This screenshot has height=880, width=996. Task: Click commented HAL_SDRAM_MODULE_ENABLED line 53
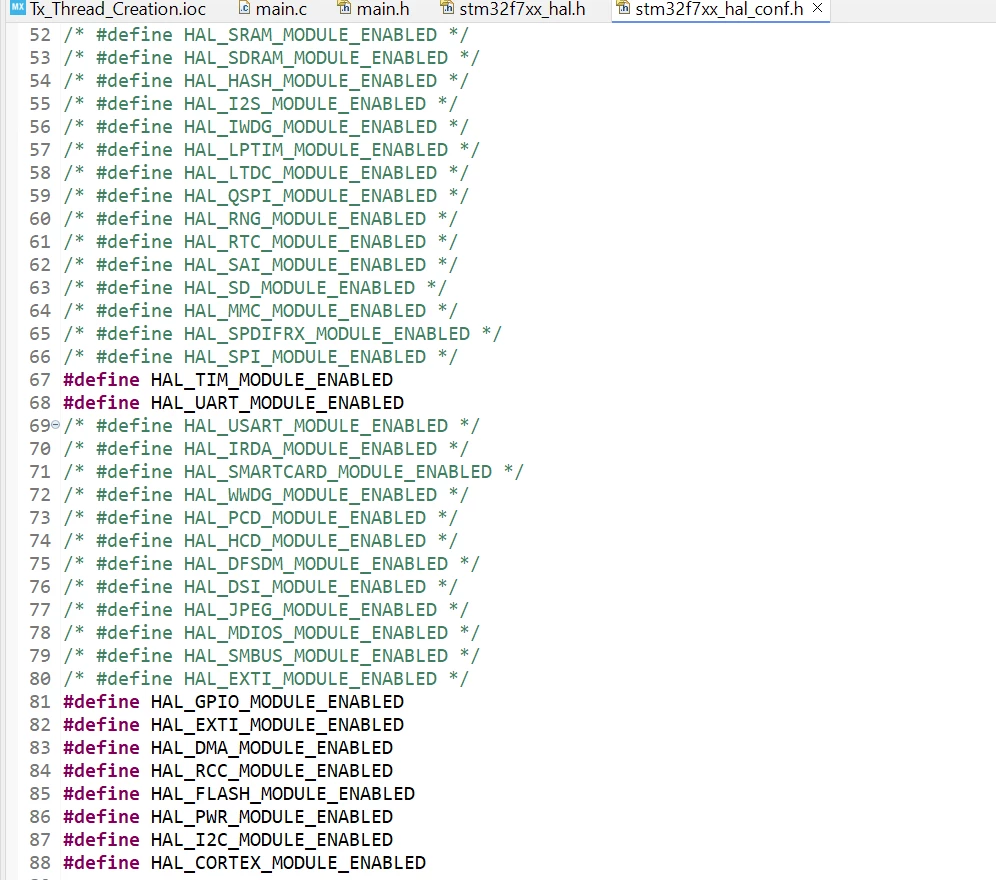[x=271, y=58]
